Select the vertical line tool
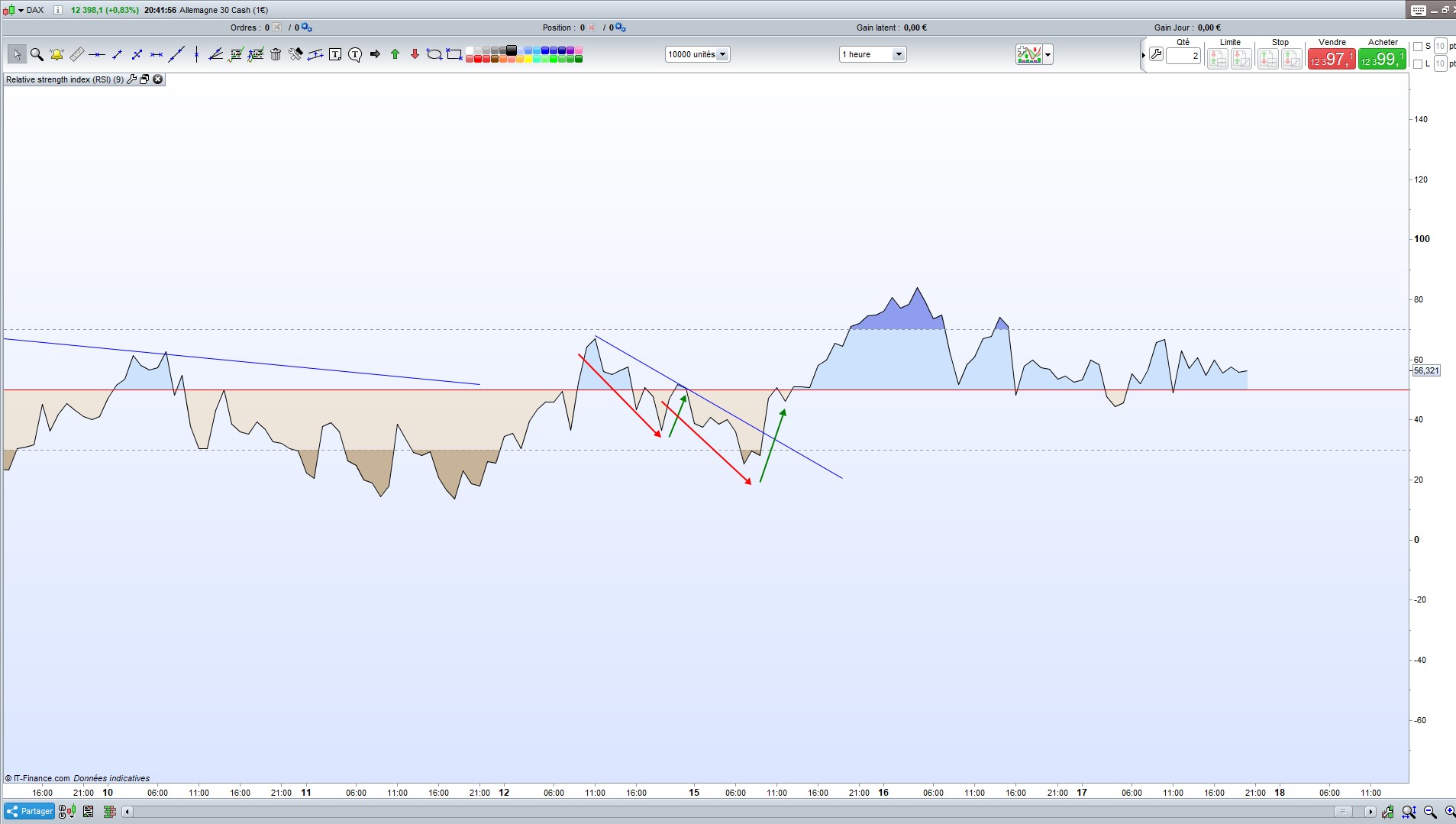Image resolution: width=1456 pixels, height=824 pixels. point(196,54)
